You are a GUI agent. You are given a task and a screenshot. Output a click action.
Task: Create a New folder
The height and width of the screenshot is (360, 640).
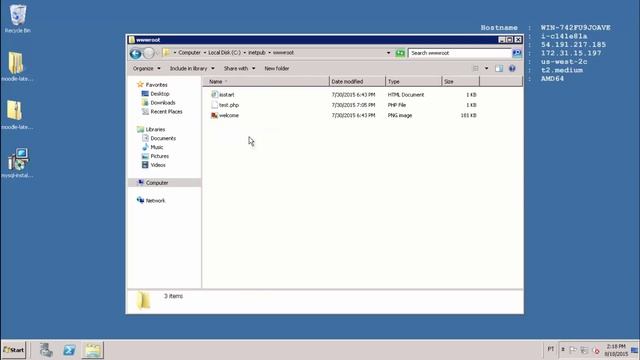pyautogui.click(x=277, y=69)
